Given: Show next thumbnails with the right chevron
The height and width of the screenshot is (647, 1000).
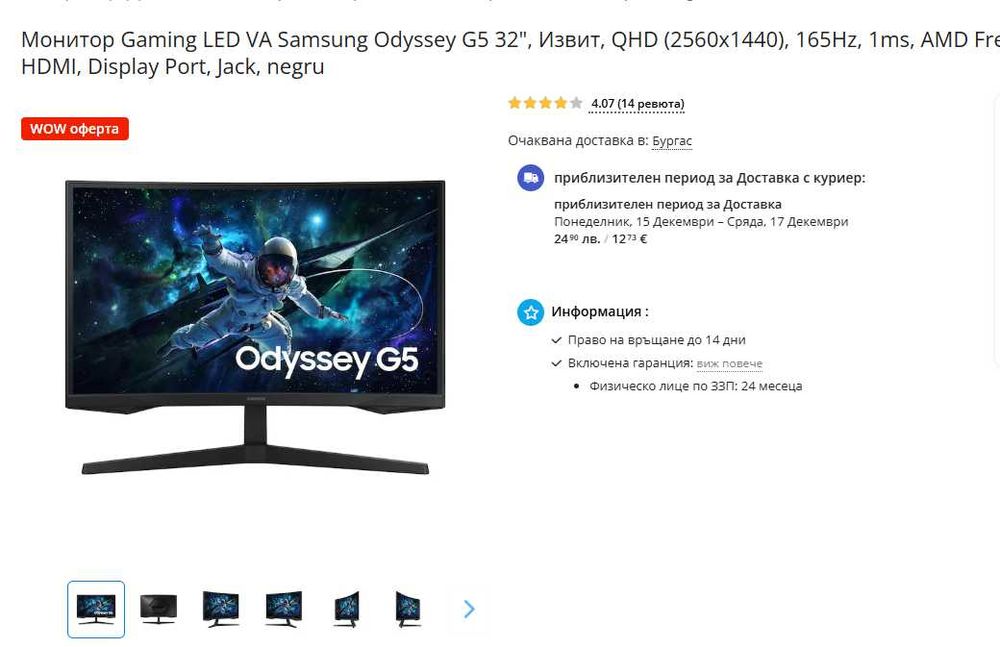Looking at the screenshot, I should 469,609.
